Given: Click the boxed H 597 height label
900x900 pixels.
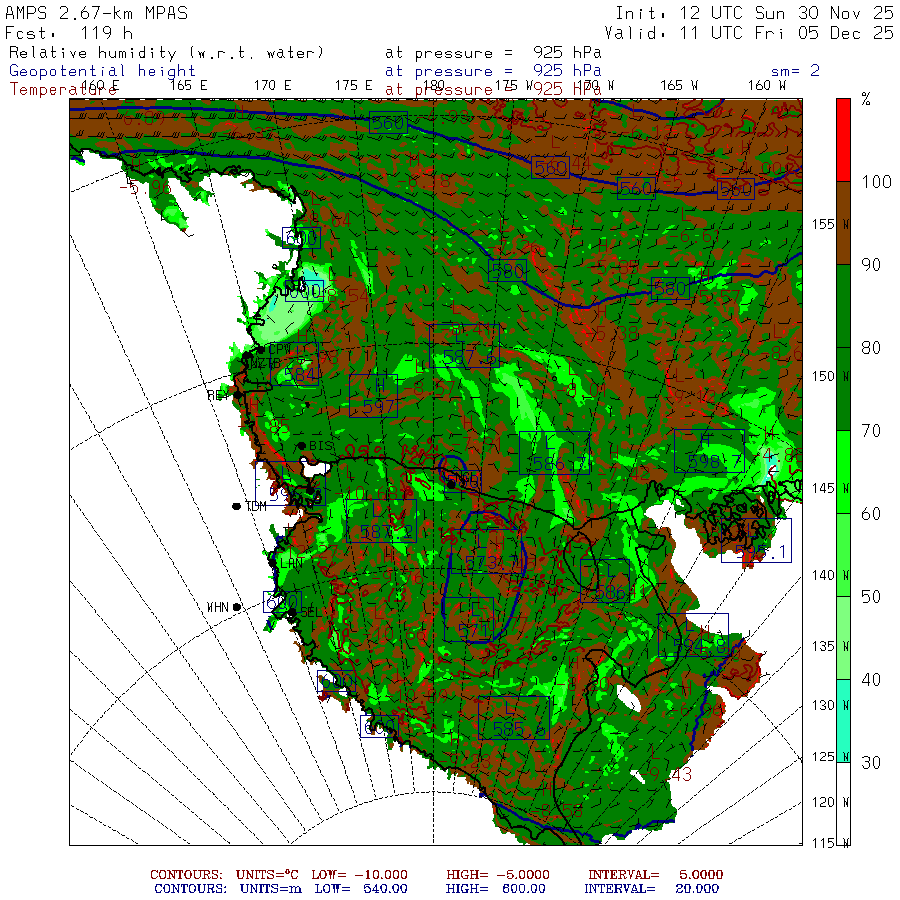Looking at the screenshot, I should [x=373, y=395].
